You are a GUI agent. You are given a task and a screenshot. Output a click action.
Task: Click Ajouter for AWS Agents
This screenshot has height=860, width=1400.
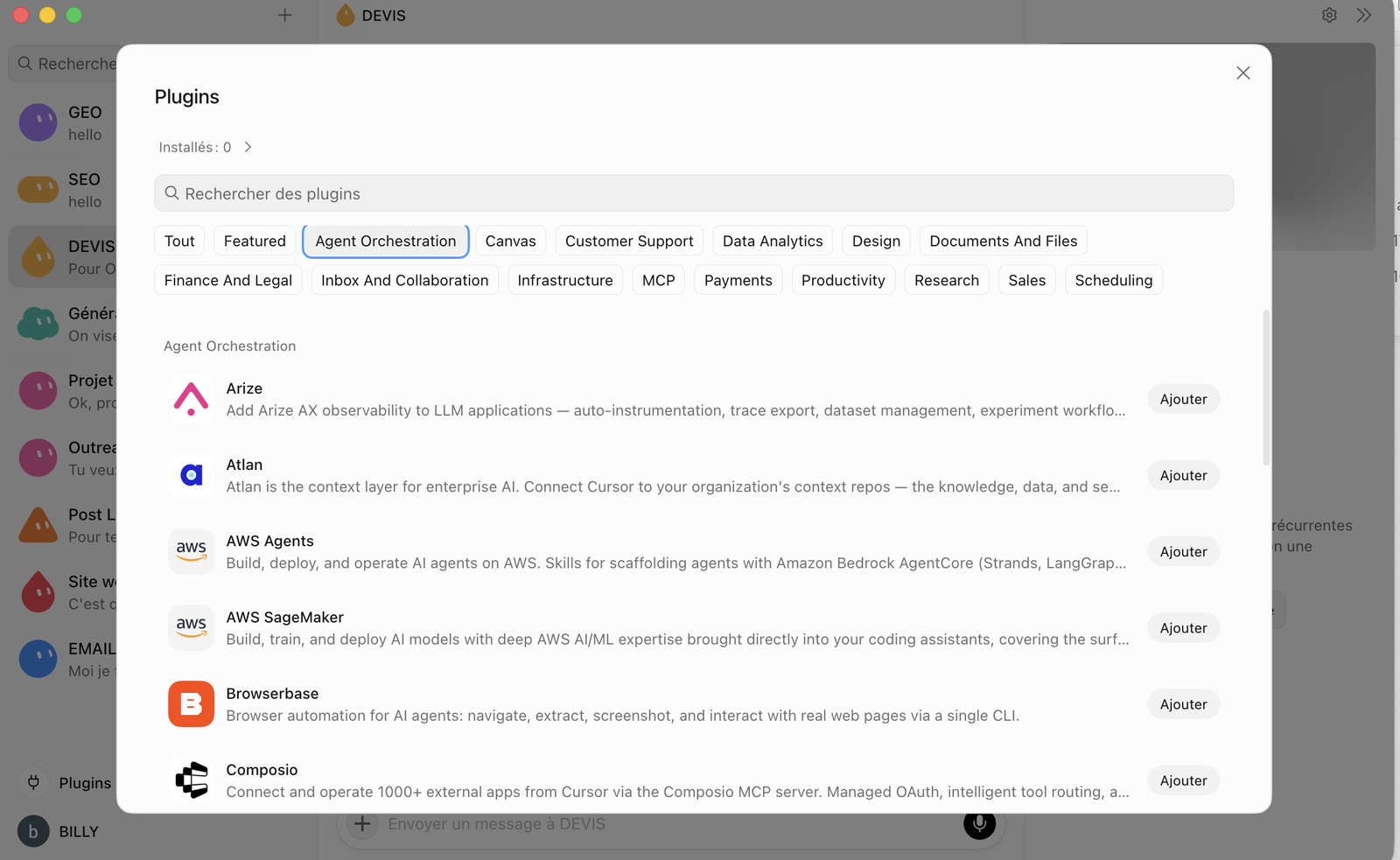coord(1183,551)
